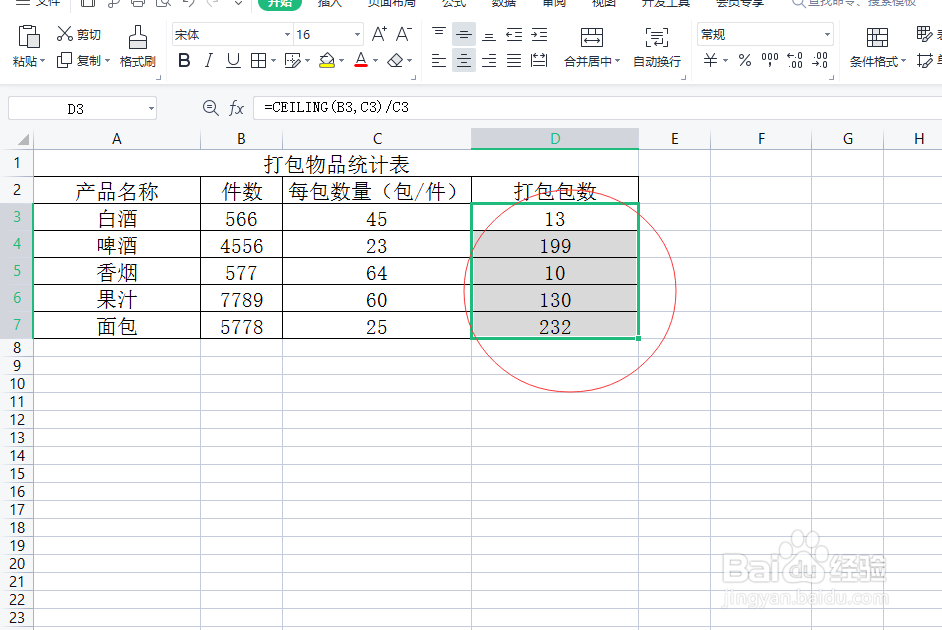Expand Merge and Center (合并居中) arrow

(x=617, y=61)
